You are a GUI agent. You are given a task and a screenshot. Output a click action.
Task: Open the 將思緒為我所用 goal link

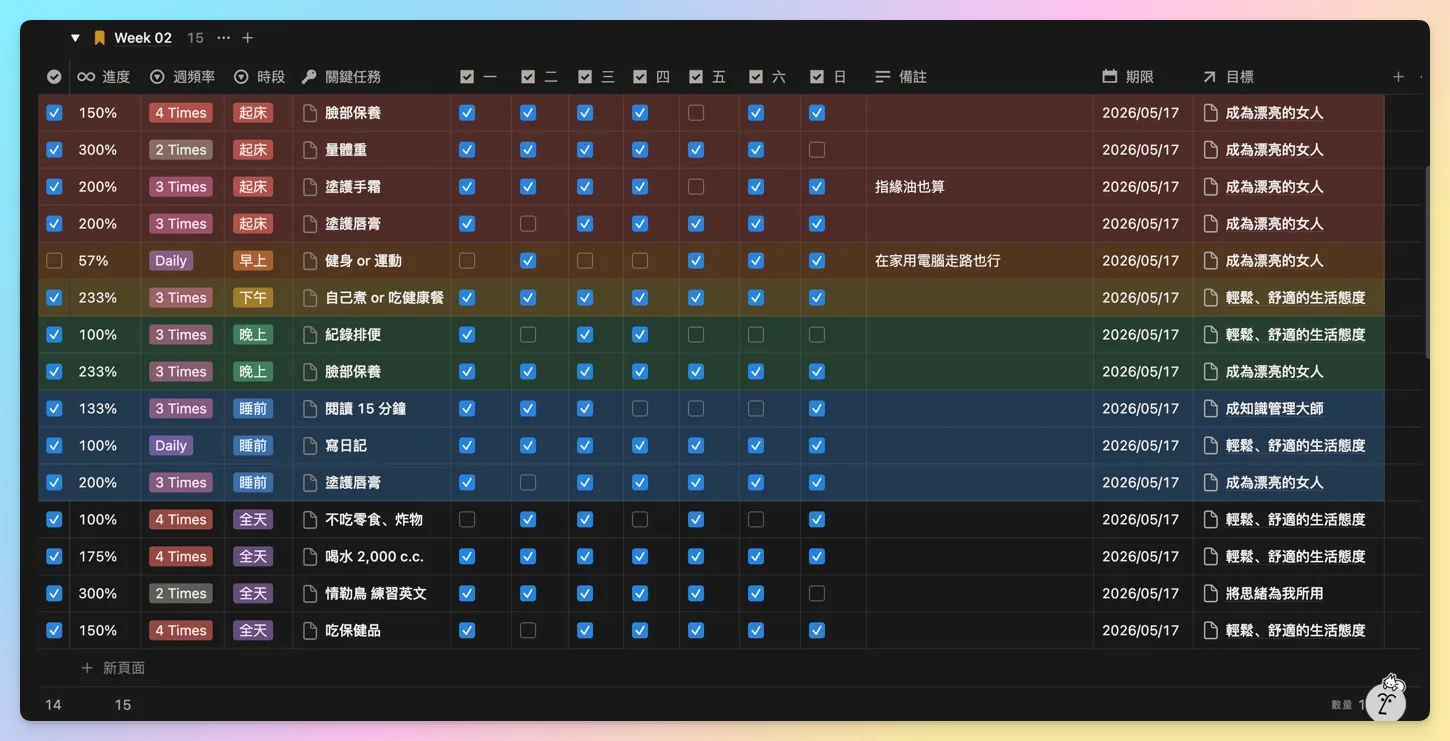1275,594
